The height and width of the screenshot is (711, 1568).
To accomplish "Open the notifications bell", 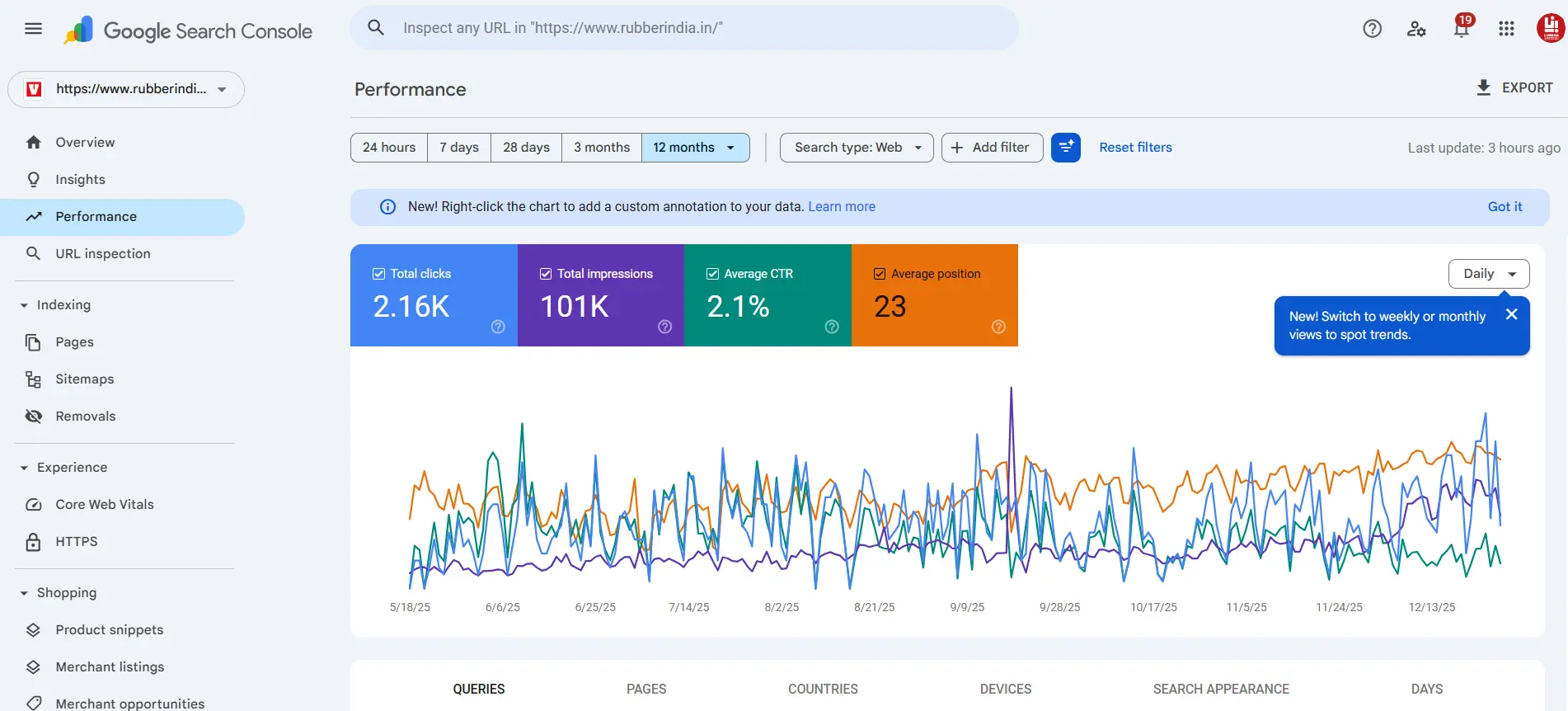I will (1461, 29).
